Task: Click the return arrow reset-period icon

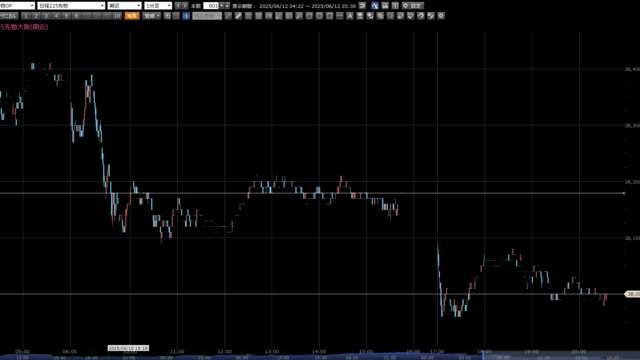Action: 362,6
